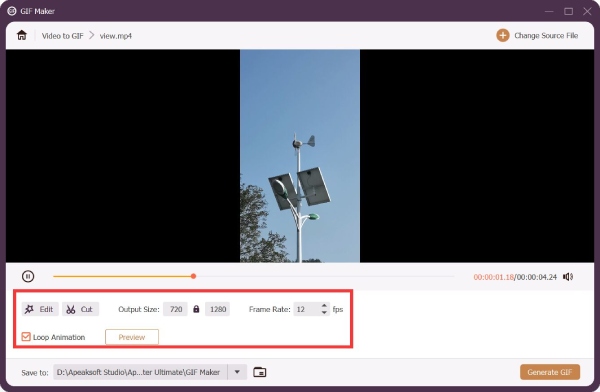Mute the volume speaker icon
Screen dimensions: 600x392
pyautogui.click(x=568, y=276)
